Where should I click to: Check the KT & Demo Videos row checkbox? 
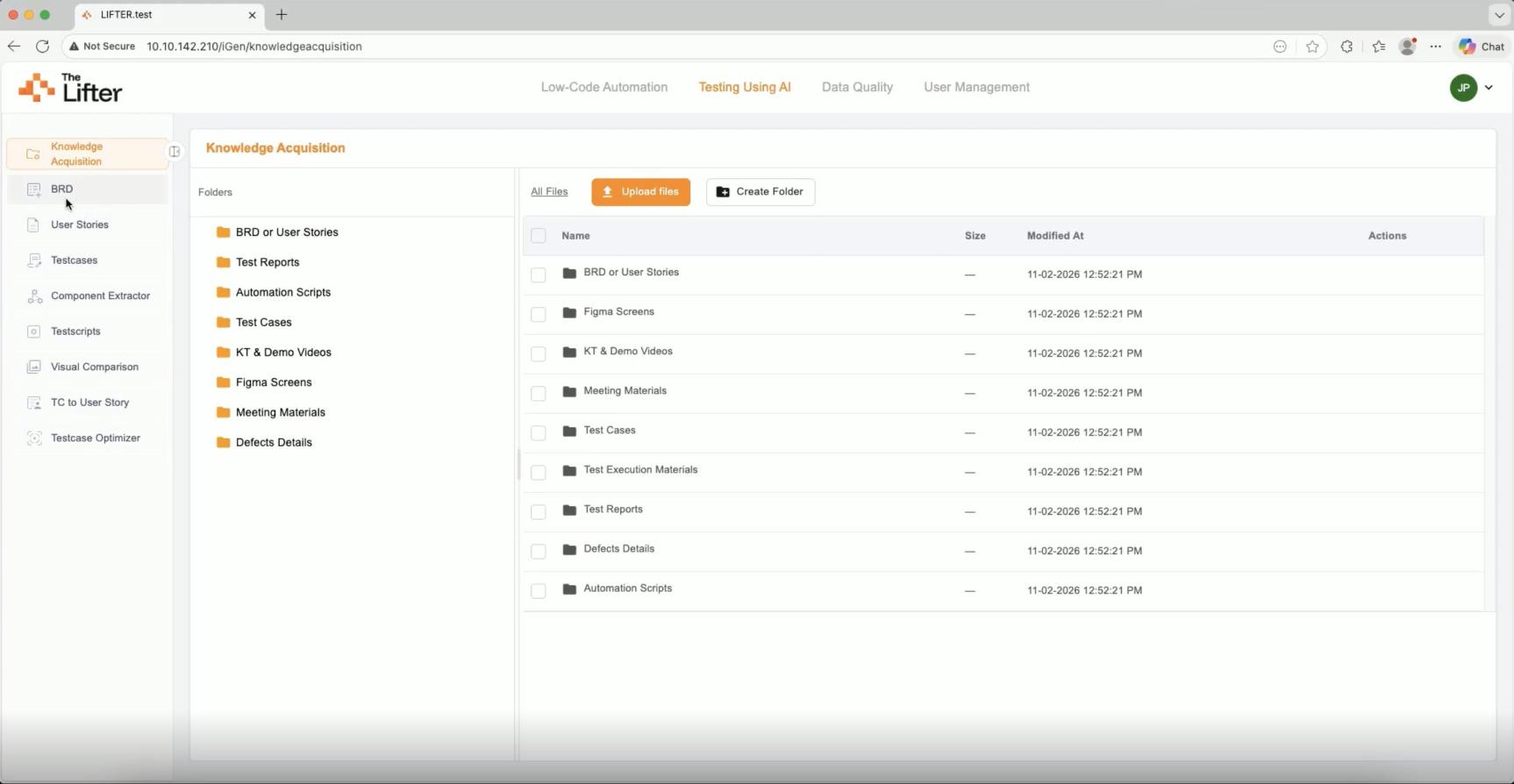coord(539,353)
